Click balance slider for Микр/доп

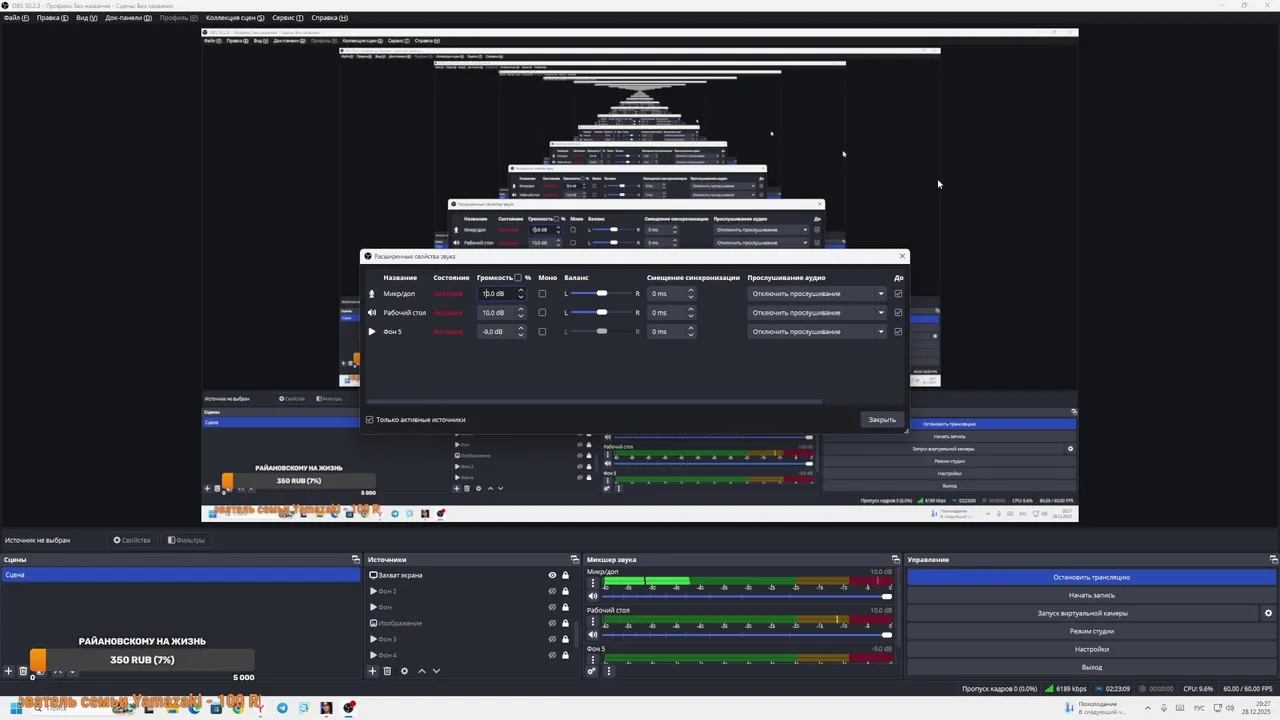pos(601,294)
